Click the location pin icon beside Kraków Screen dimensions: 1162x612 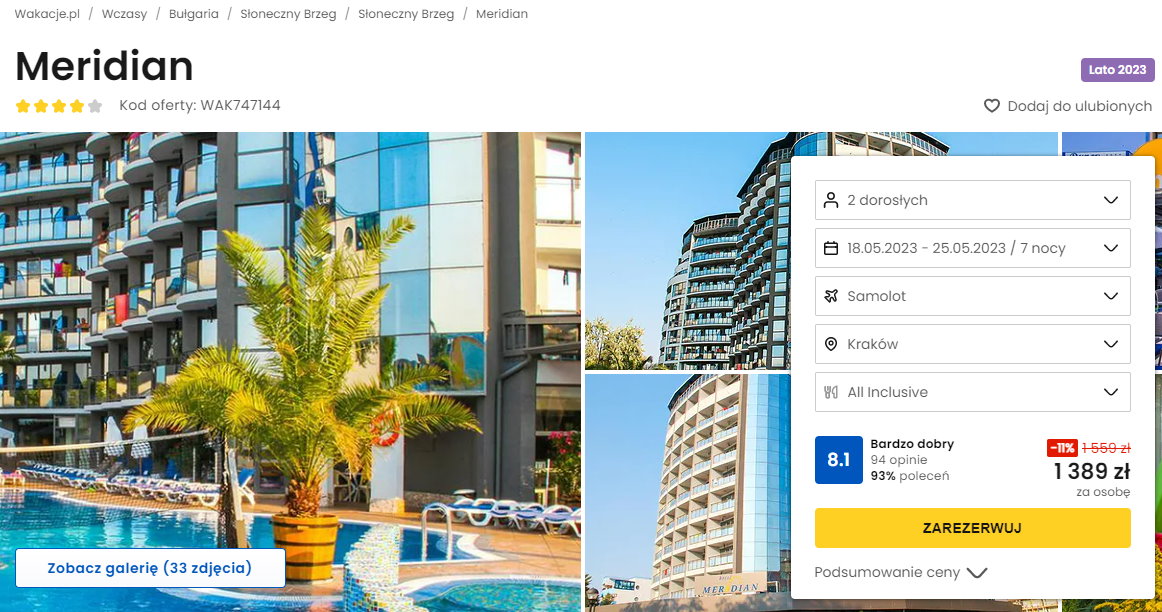831,344
